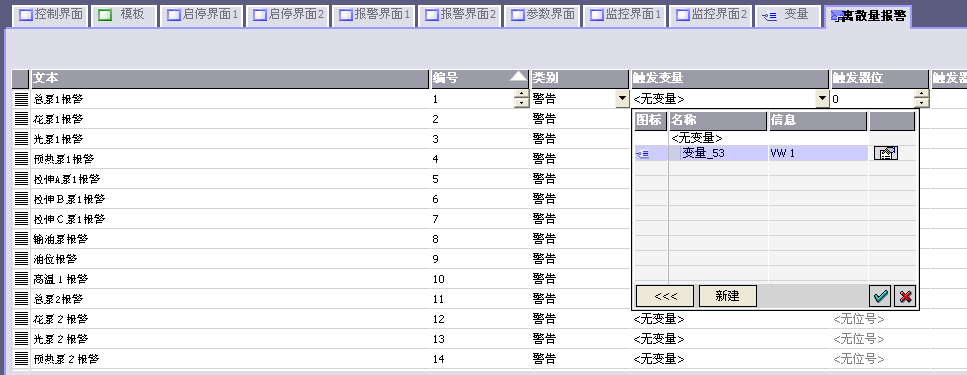Select row handle icon for 油位报警

point(22,258)
